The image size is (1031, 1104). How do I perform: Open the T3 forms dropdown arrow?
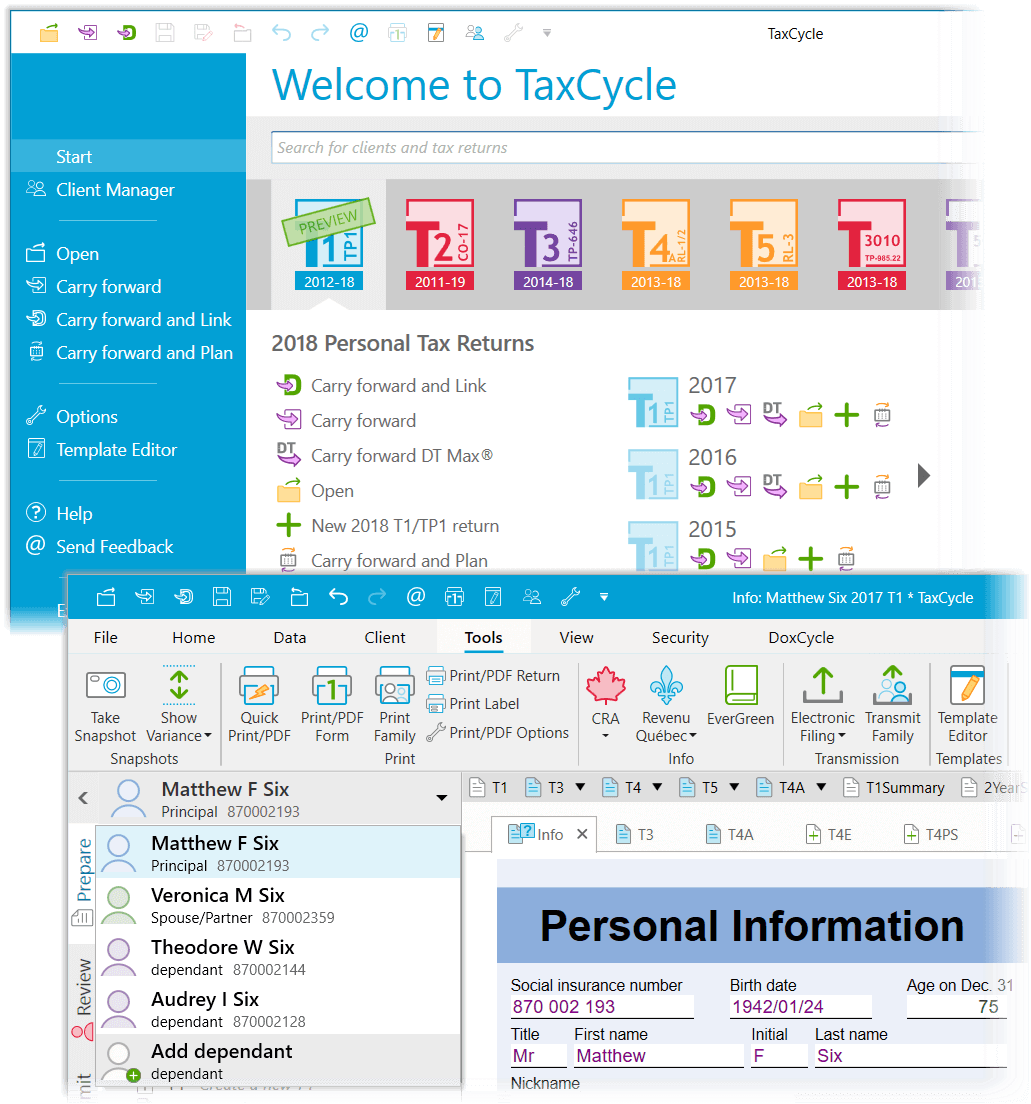pos(580,786)
